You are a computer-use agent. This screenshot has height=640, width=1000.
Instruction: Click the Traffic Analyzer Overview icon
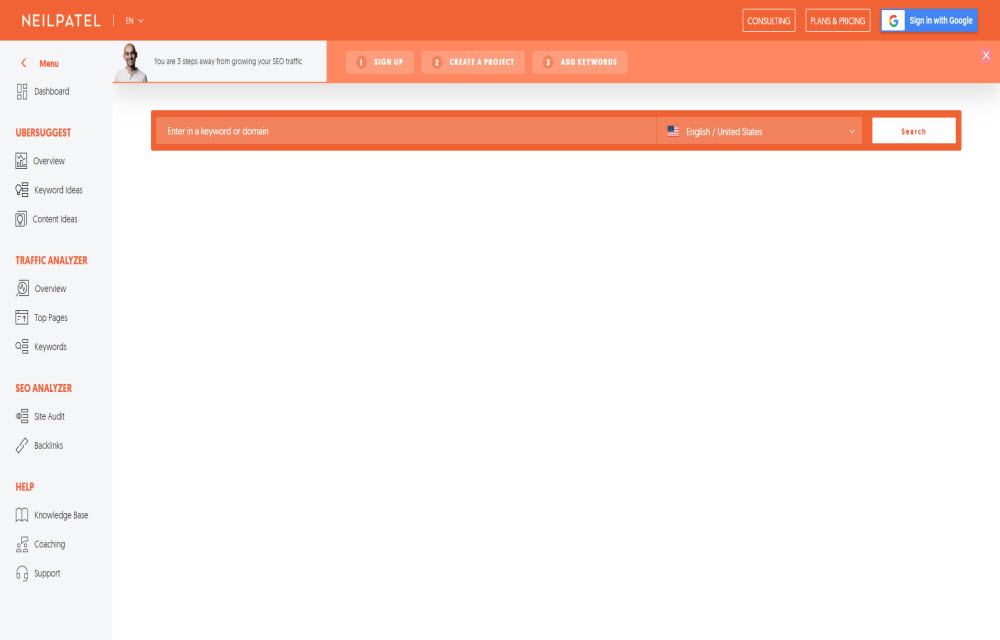coord(22,288)
